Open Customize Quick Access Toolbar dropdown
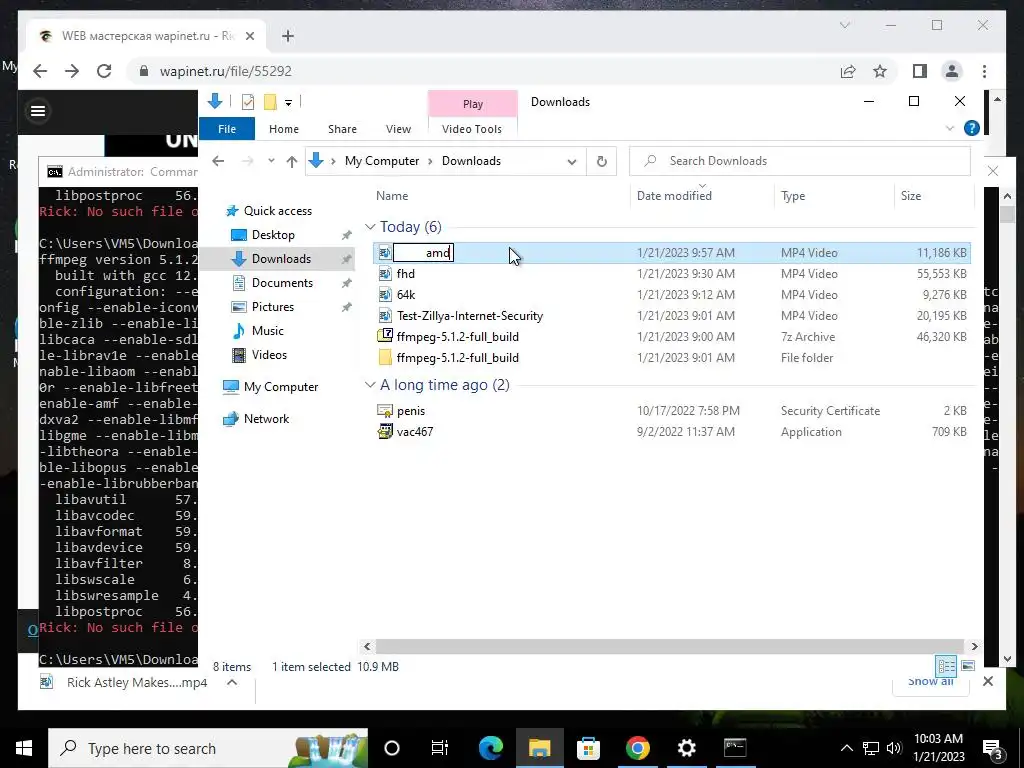1024x768 pixels. pyautogui.click(x=288, y=103)
